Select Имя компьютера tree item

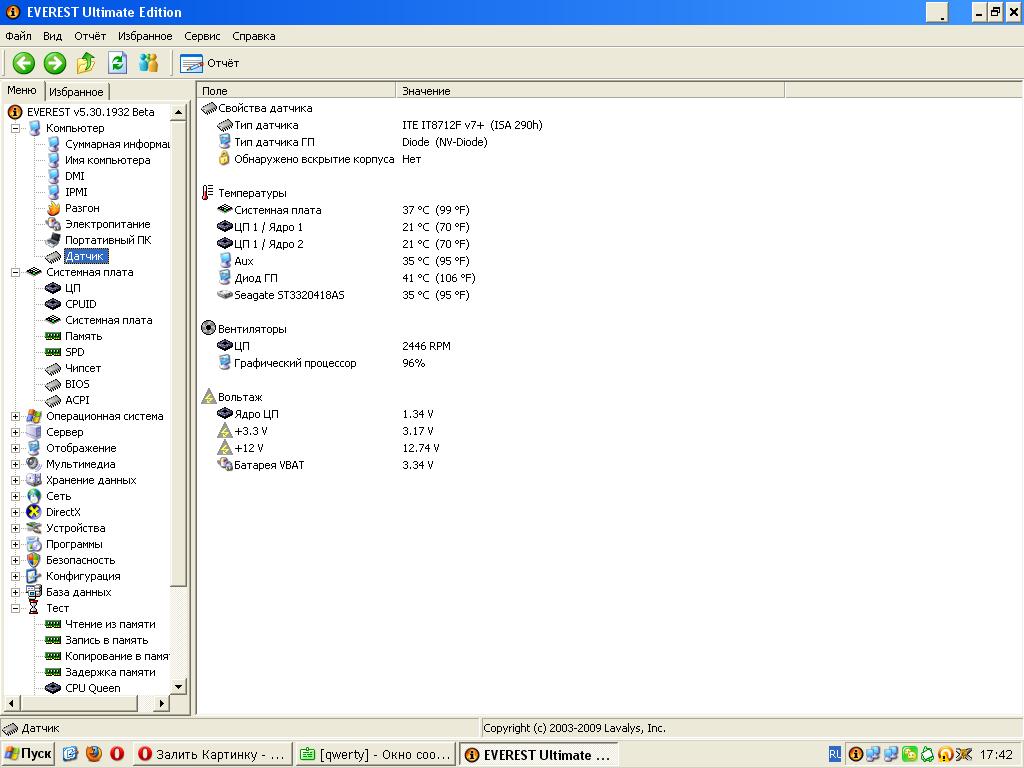point(108,160)
